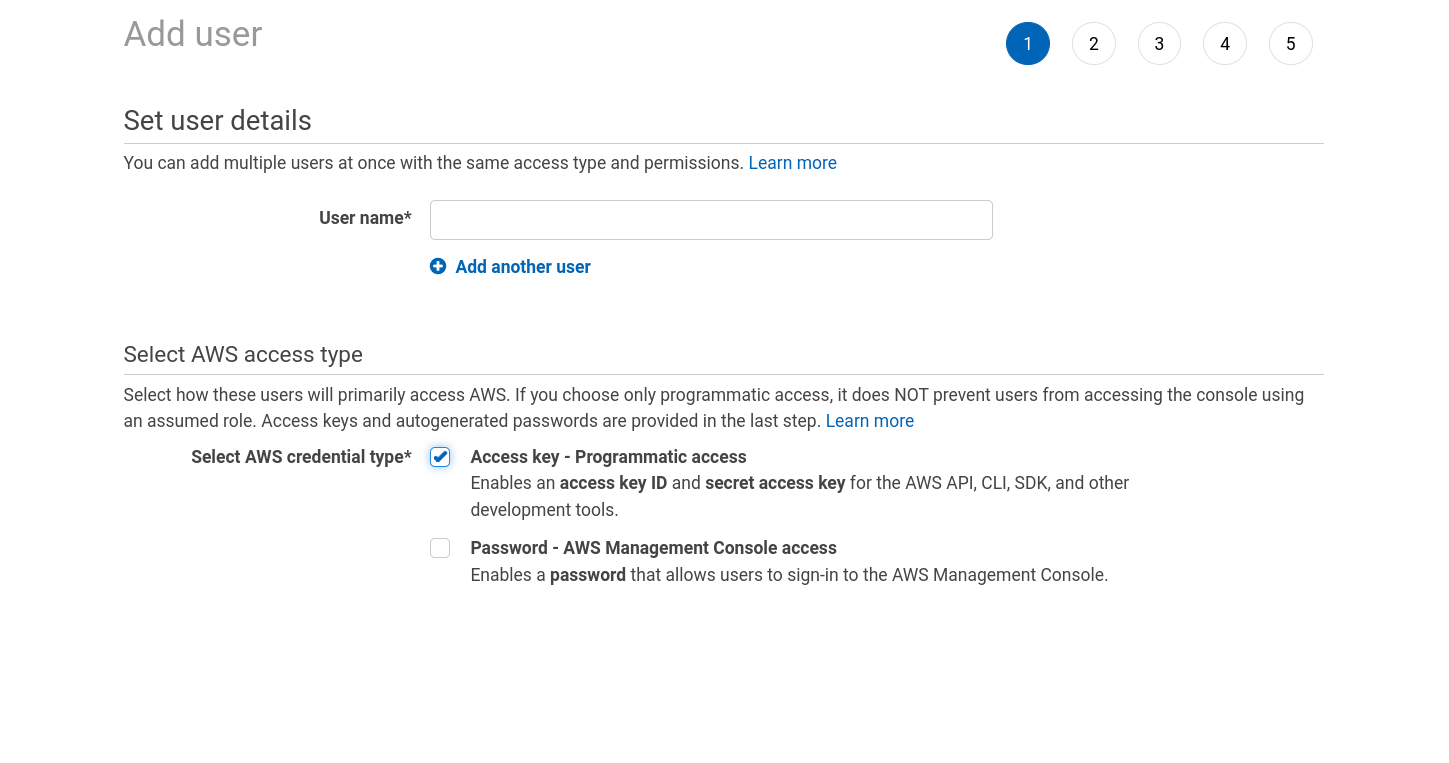
Task: Go to the final step 5 circle
Action: 1290,43
